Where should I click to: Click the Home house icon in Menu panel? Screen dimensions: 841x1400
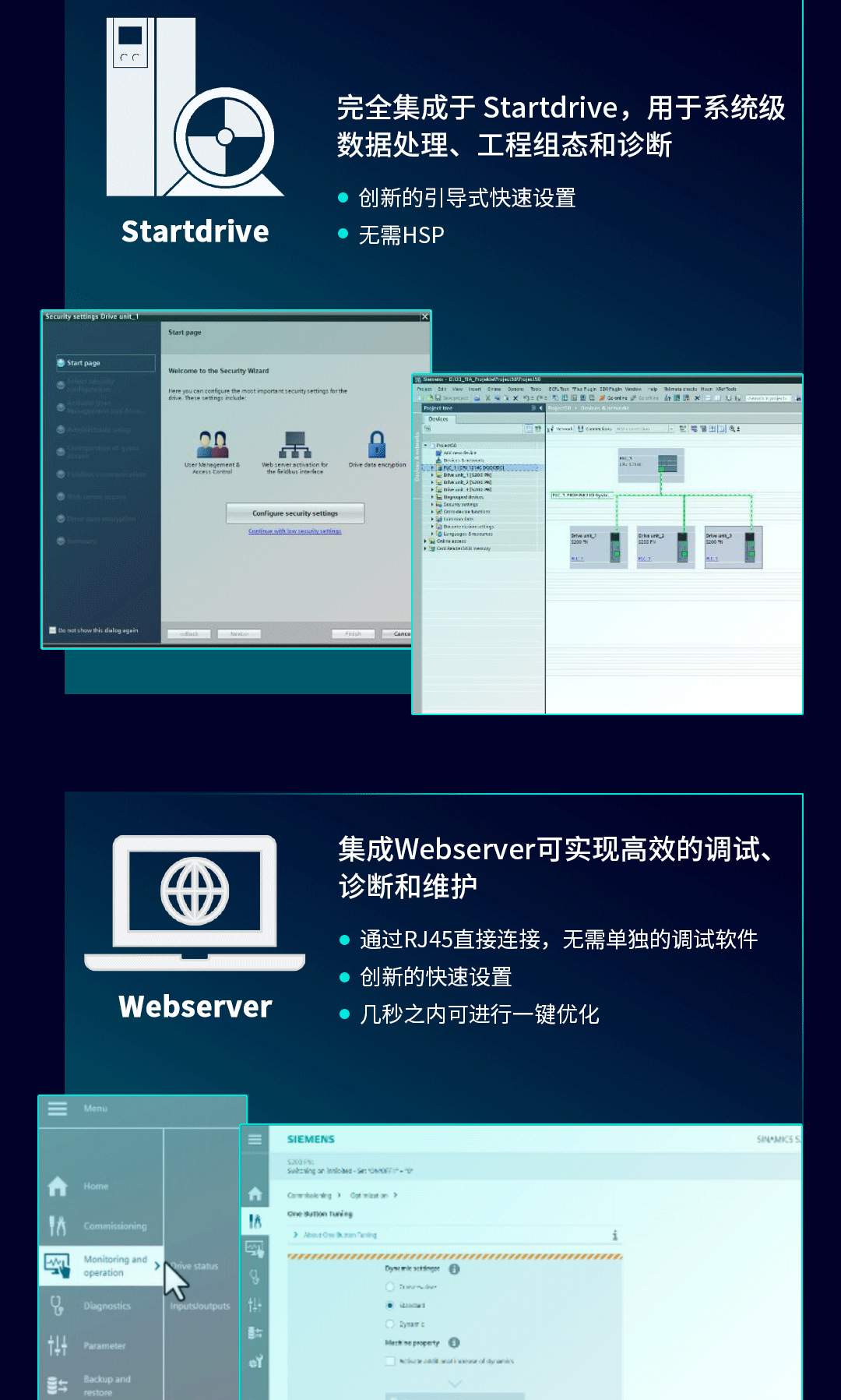coord(58,1186)
